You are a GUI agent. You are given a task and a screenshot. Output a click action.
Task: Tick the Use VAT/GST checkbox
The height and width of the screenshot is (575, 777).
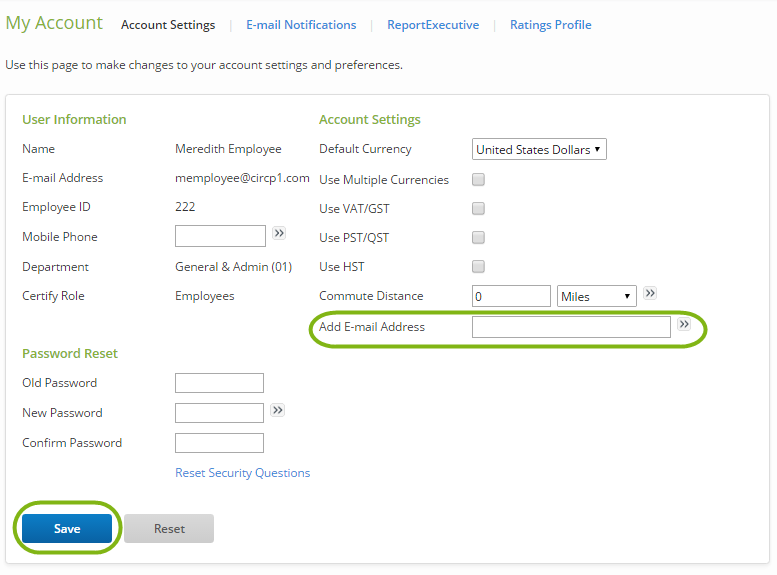478,209
